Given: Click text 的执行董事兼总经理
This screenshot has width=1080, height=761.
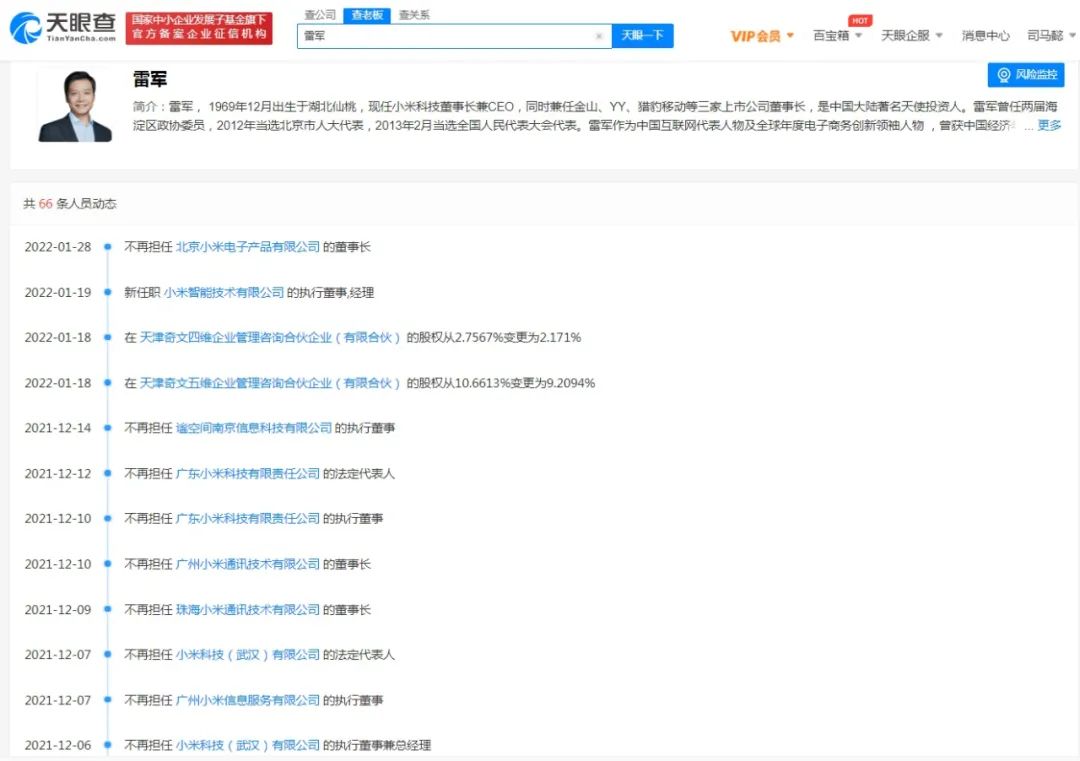Looking at the screenshot, I should [377, 745].
